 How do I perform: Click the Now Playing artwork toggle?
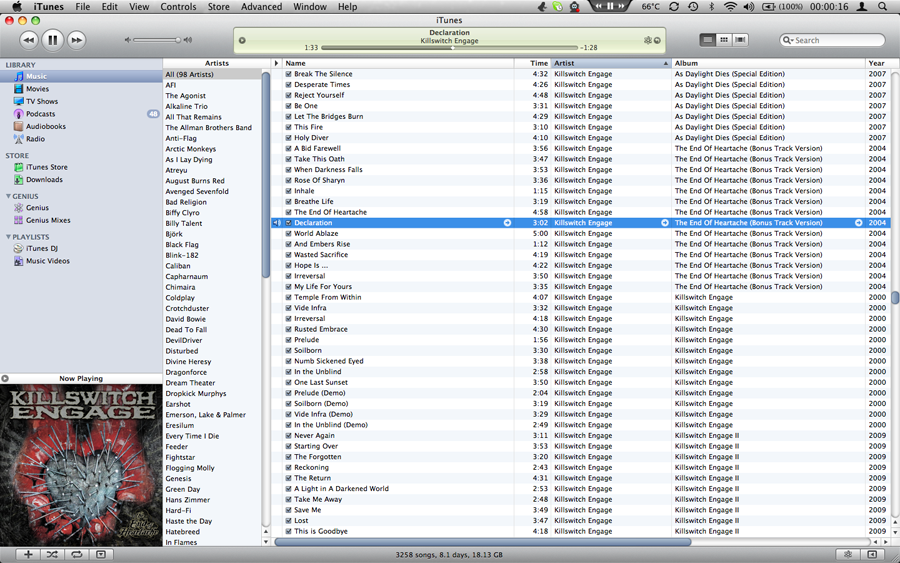pyautogui.click(x=5, y=378)
